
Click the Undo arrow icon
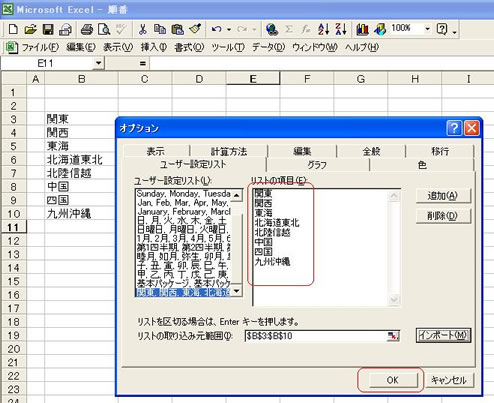pyautogui.click(x=217, y=29)
